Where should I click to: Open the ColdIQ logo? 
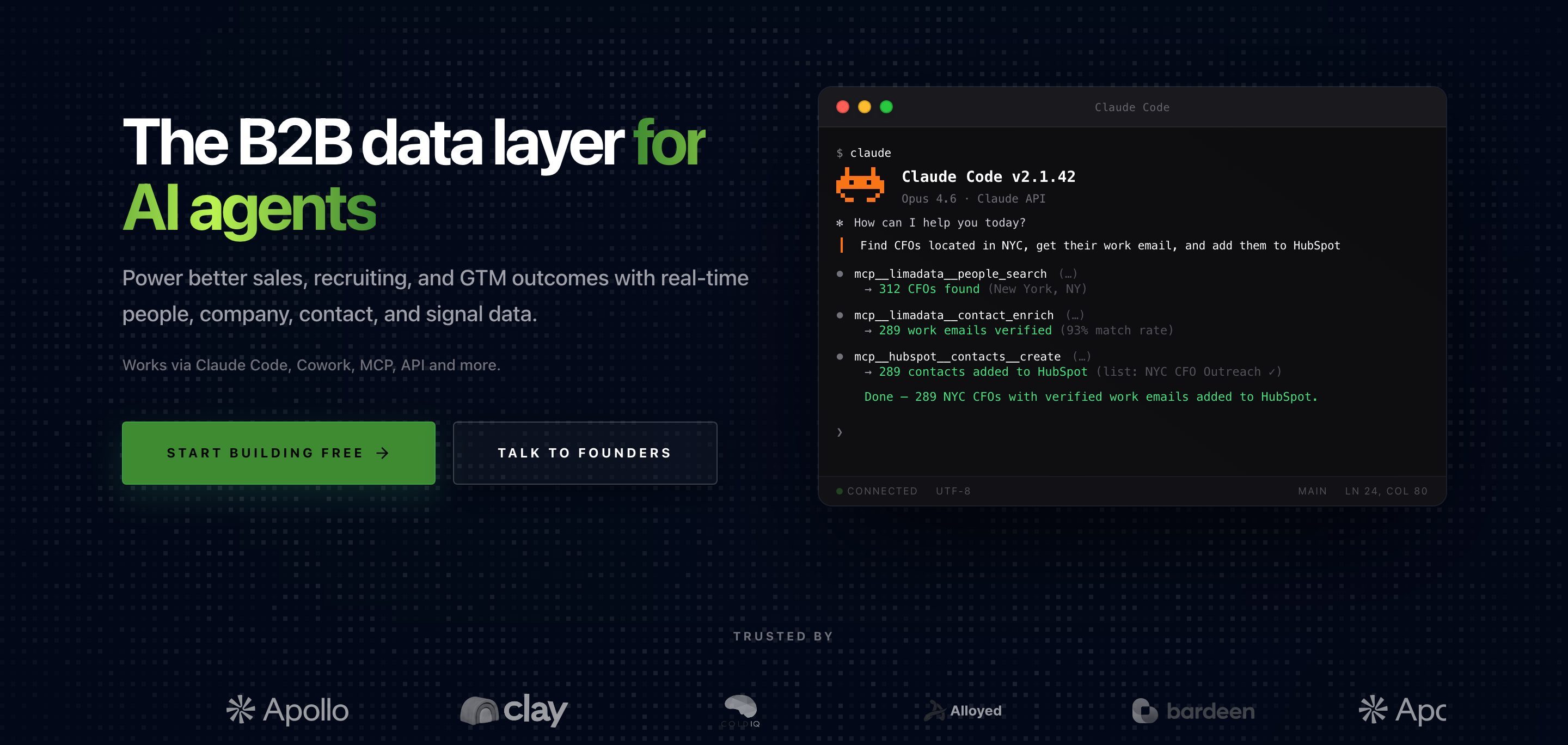(x=740, y=711)
